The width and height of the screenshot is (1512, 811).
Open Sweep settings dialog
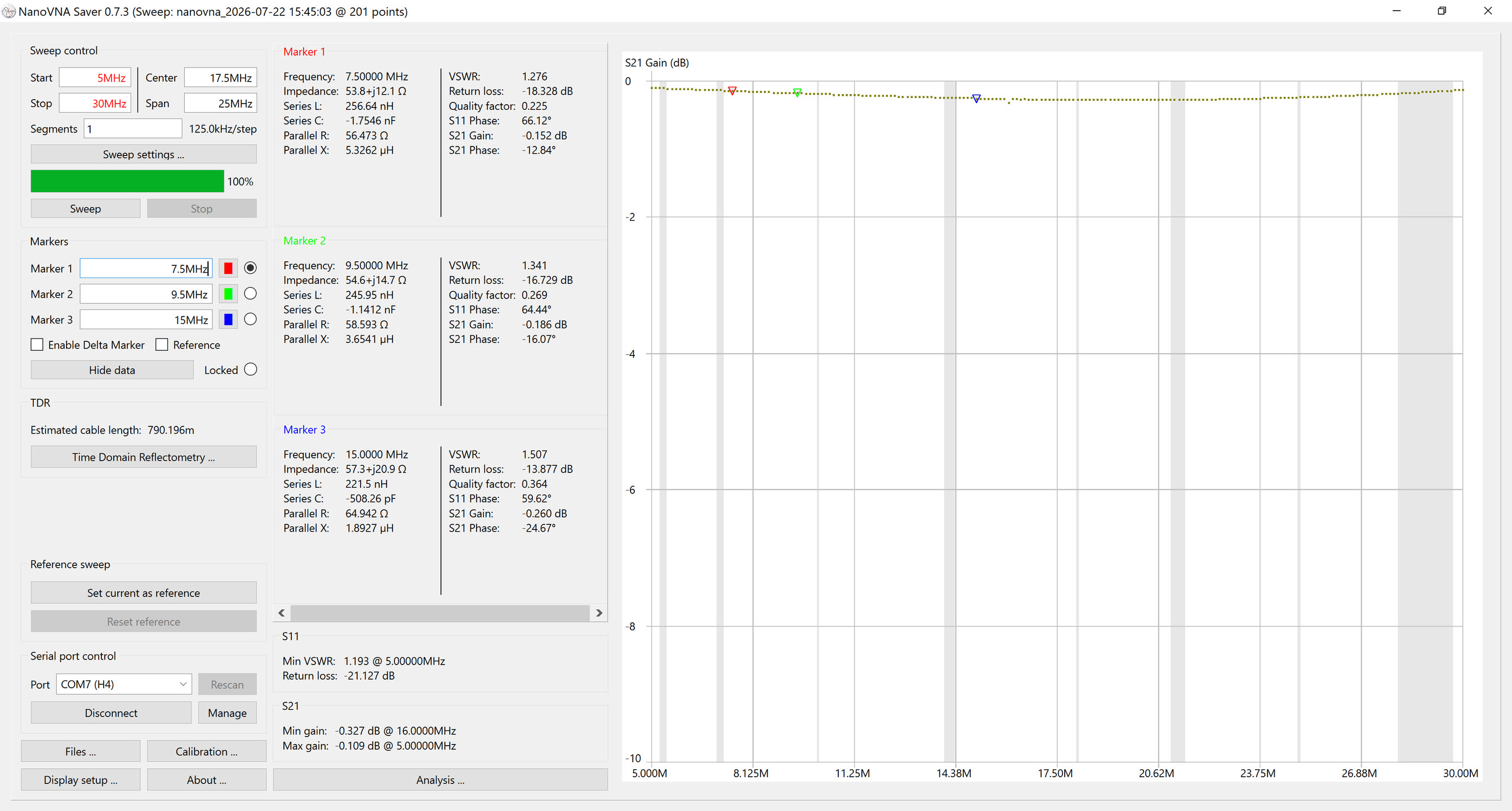[144, 154]
